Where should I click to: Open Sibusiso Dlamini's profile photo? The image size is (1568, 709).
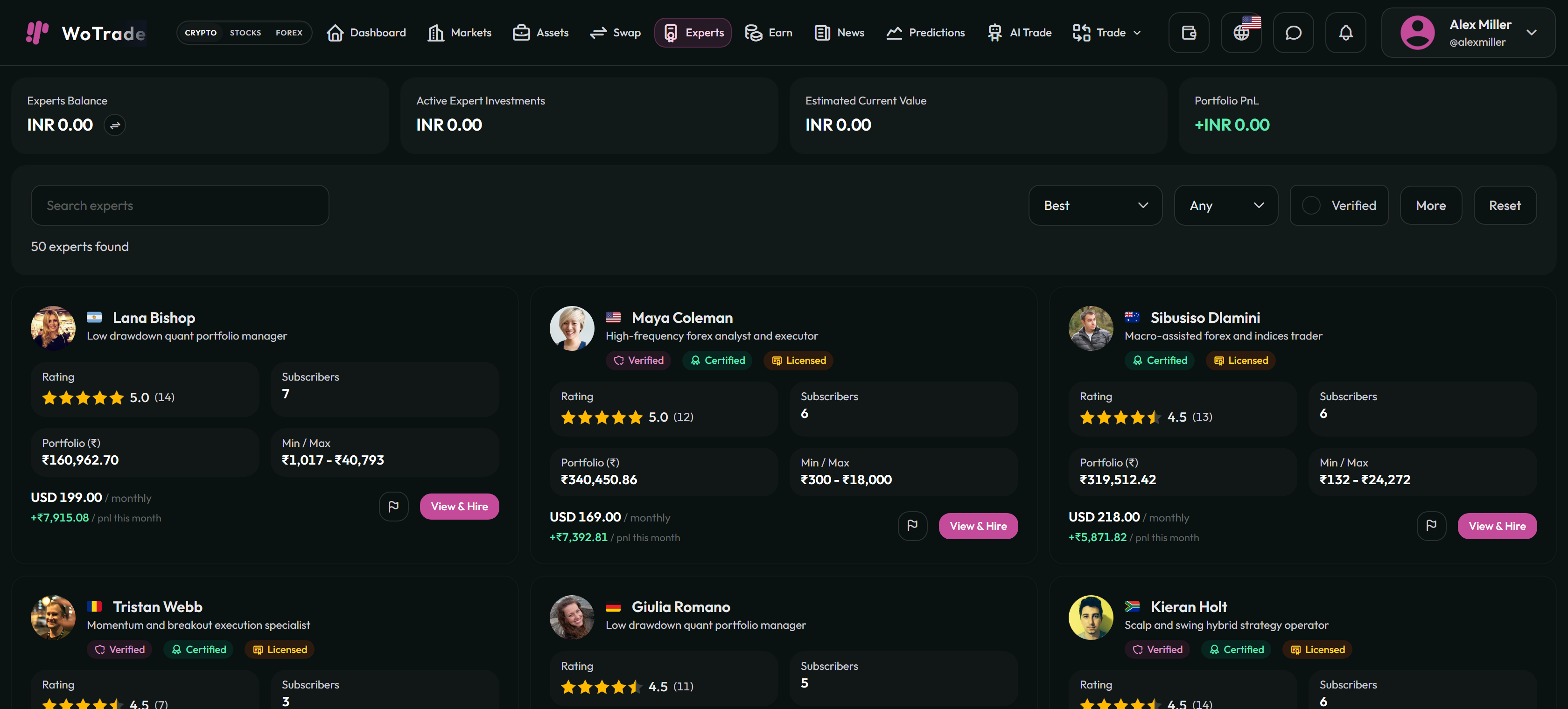(1091, 329)
